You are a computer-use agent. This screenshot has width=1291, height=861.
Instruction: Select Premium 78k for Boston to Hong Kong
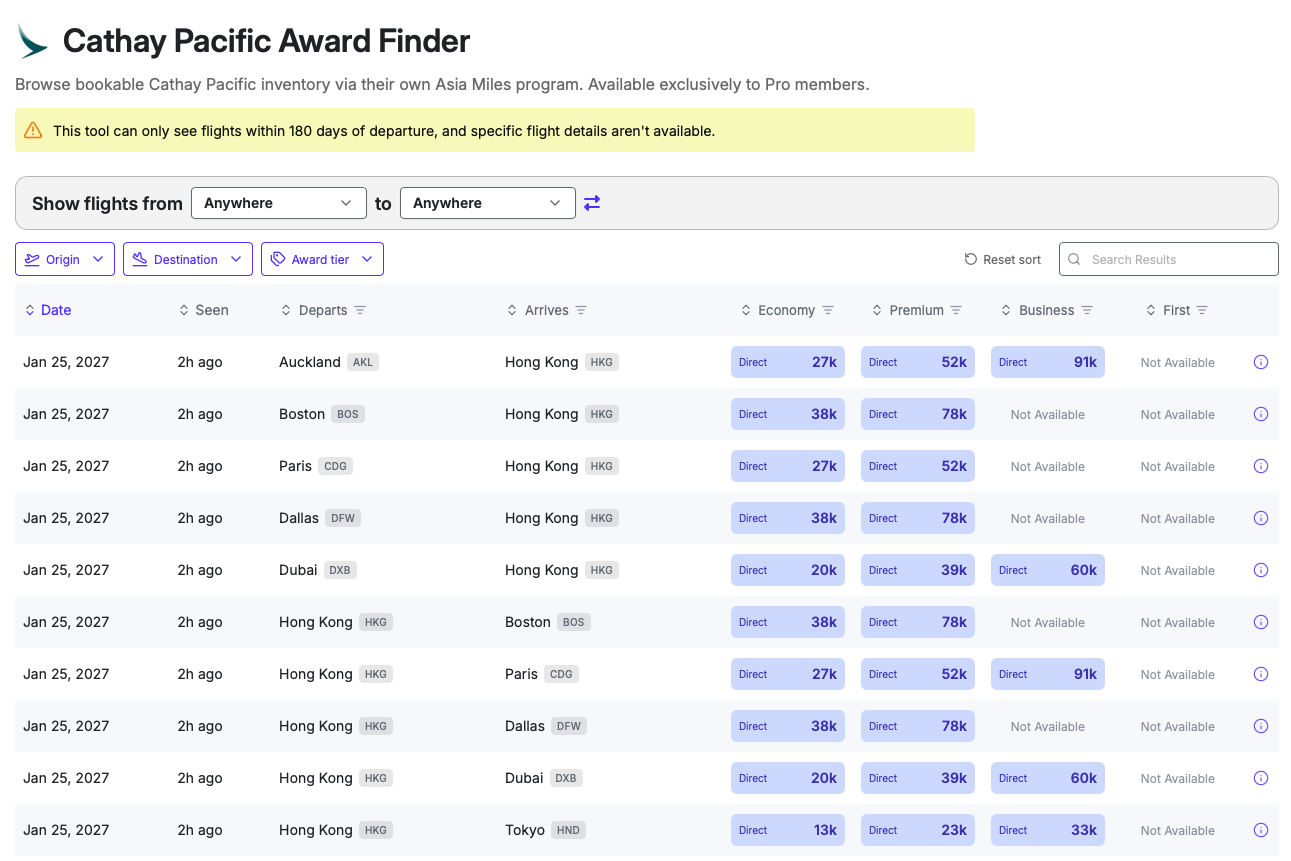click(x=918, y=414)
